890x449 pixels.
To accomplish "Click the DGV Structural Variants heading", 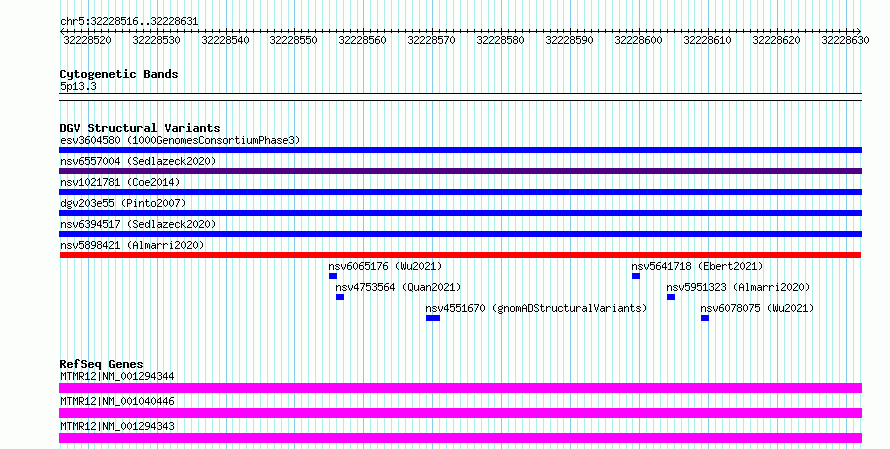I will click(140, 128).
